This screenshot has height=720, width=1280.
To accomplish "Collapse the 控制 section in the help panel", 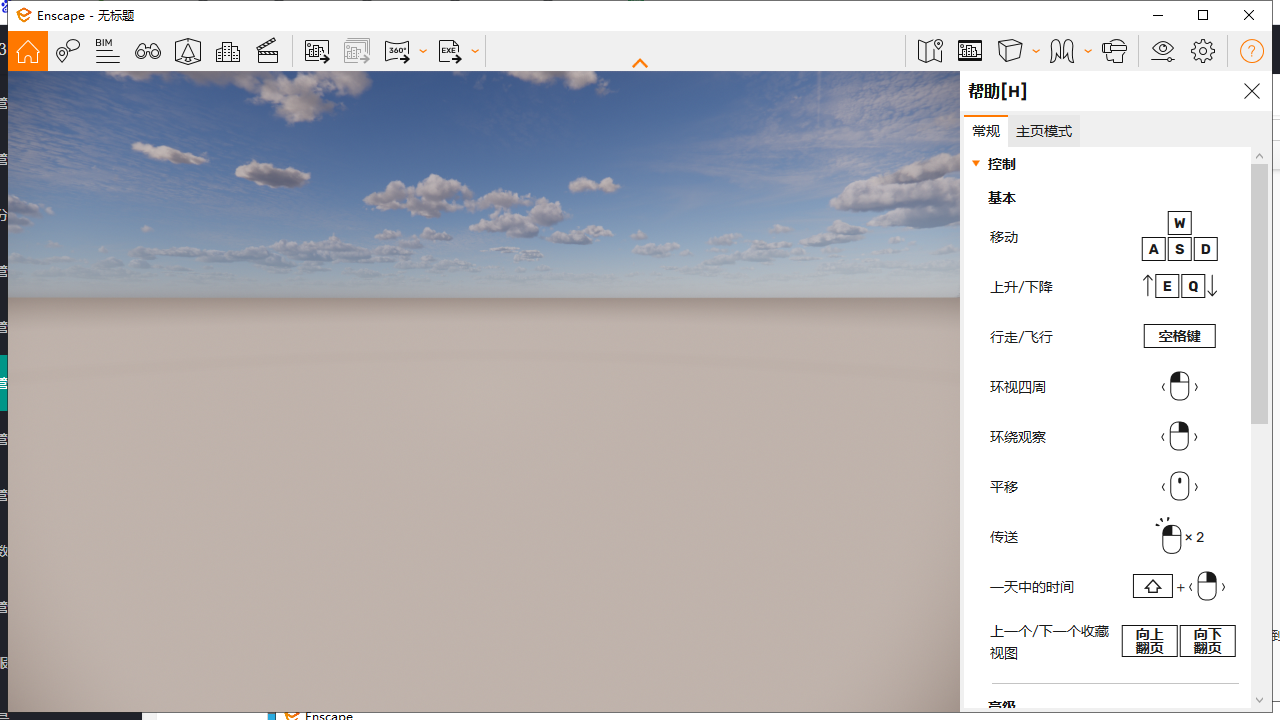I will [x=976, y=163].
